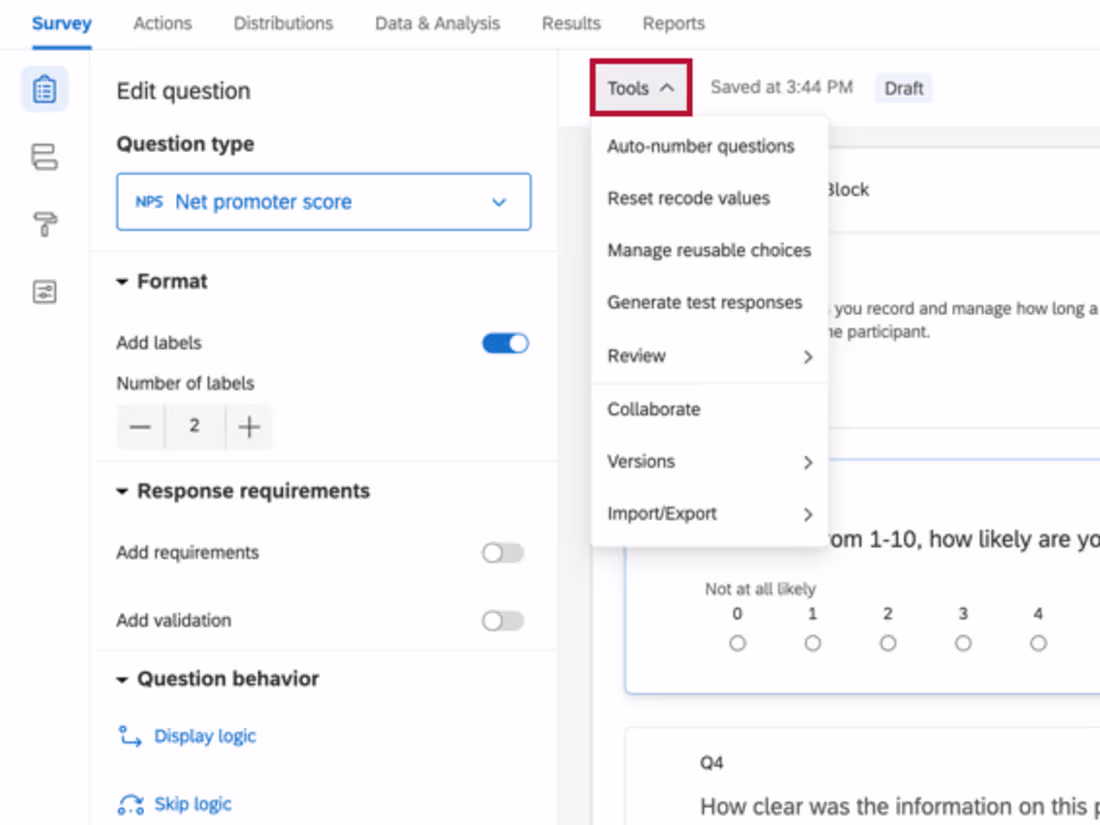Decrease number of labels with minus

pyautogui.click(x=140, y=427)
